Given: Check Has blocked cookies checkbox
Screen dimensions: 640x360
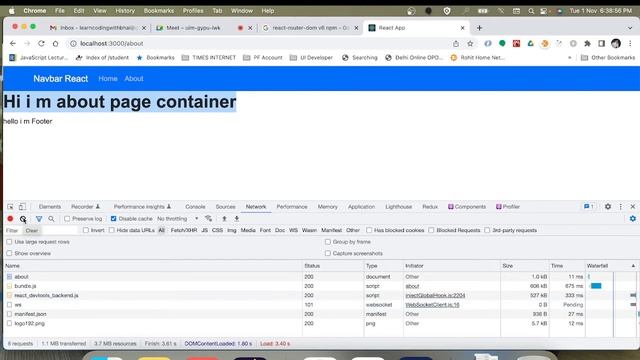Looking at the screenshot, I should (x=369, y=230).
